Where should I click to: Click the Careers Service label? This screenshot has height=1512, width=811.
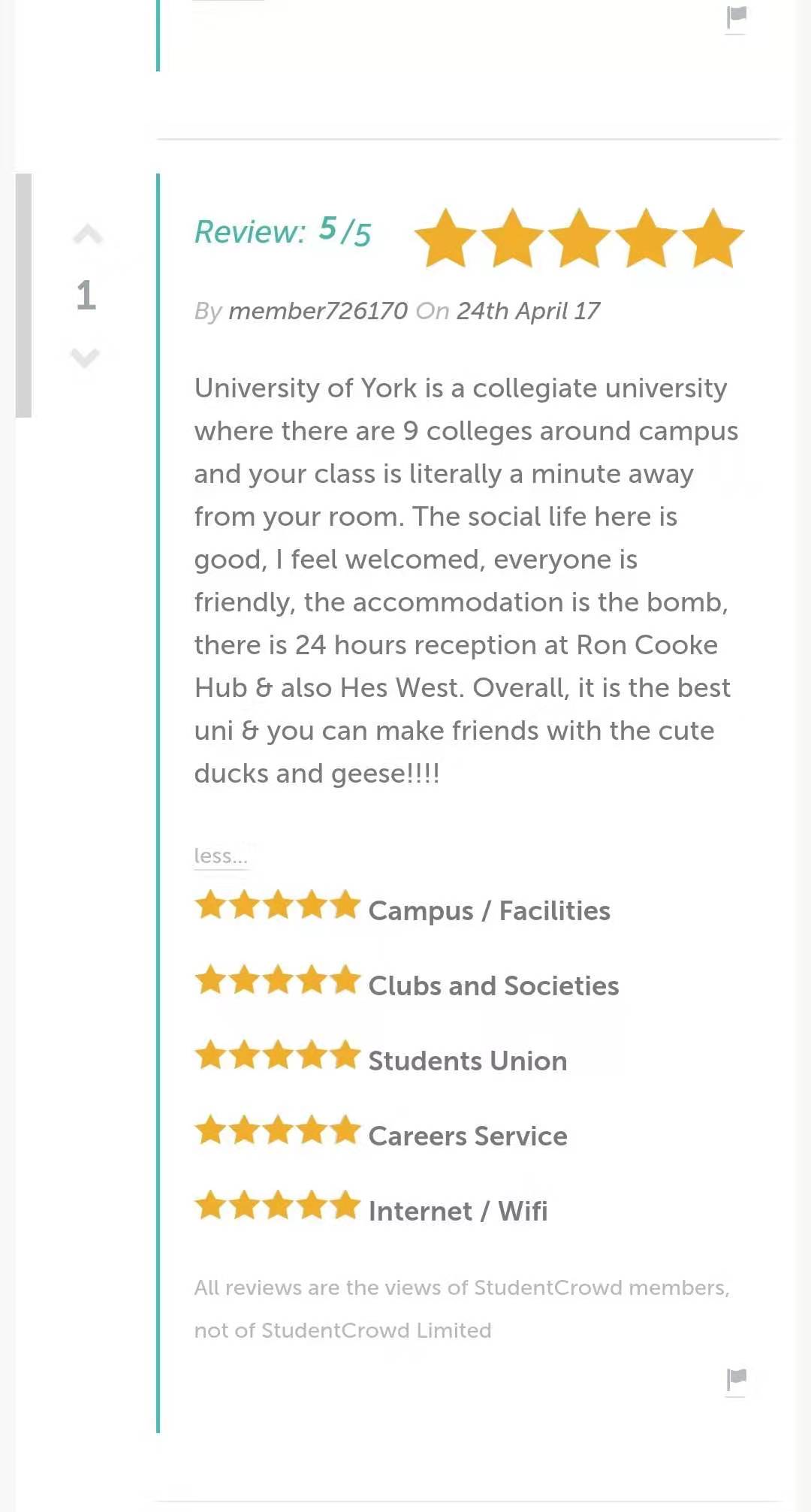coord(467,1136)
